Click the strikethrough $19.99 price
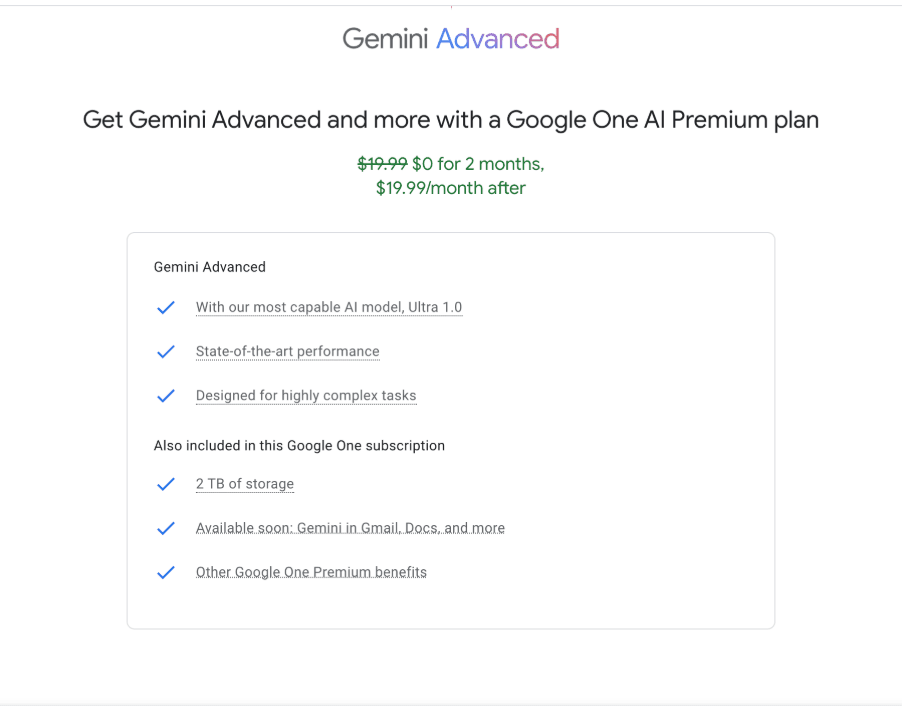Viewport: 902px width, 706px height. pos(383,163)
